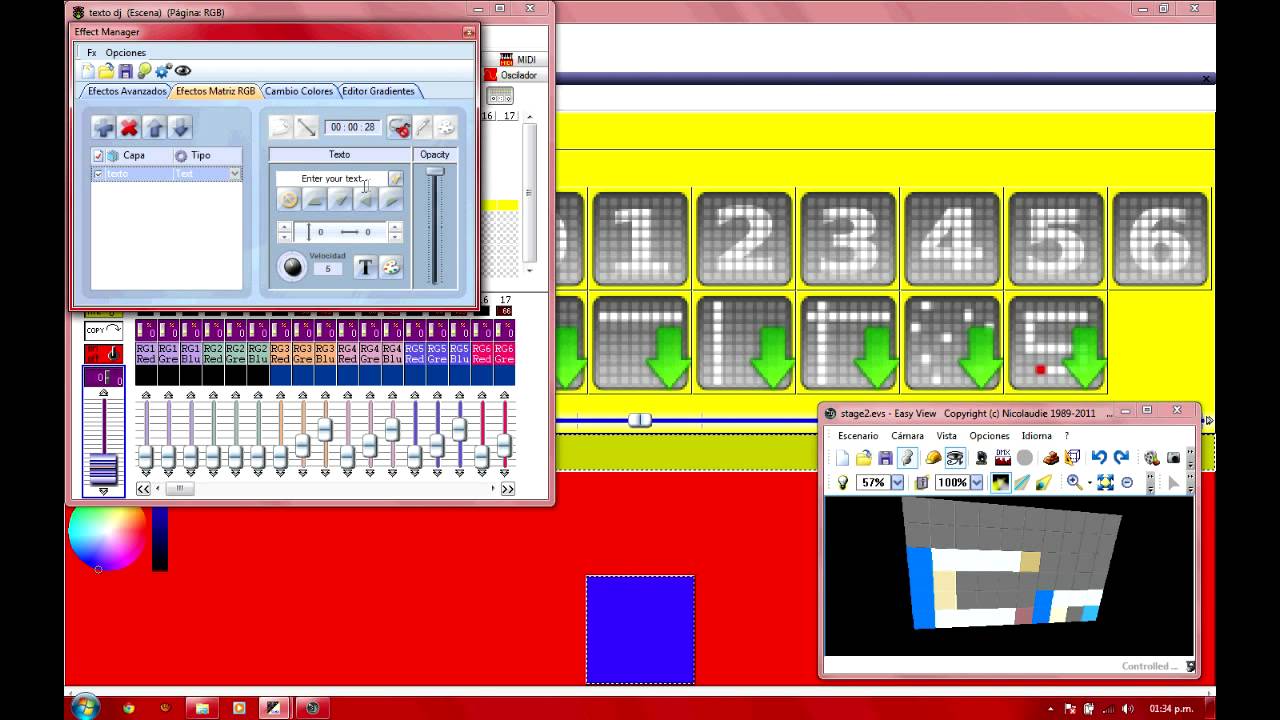Open the Cámara menu in Easy View
1280x720 pixels.
pos(907,436)
